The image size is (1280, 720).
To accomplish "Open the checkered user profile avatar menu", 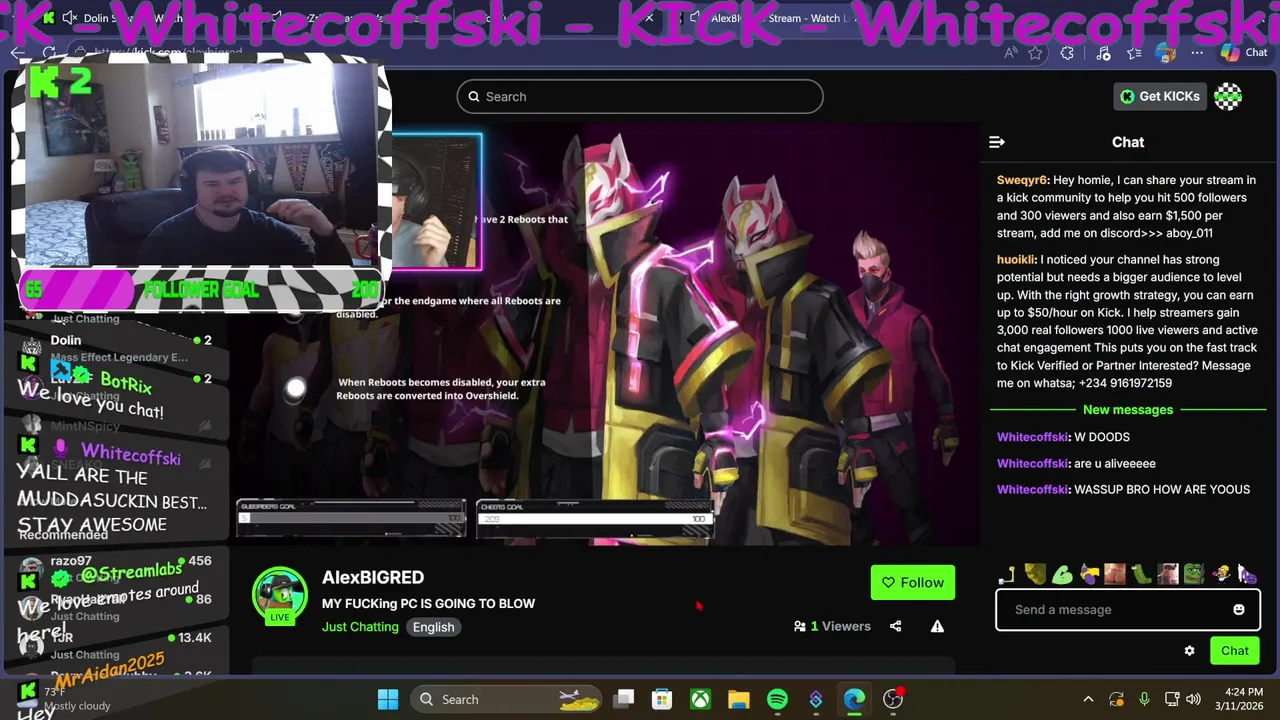I will click(1228, 96).
